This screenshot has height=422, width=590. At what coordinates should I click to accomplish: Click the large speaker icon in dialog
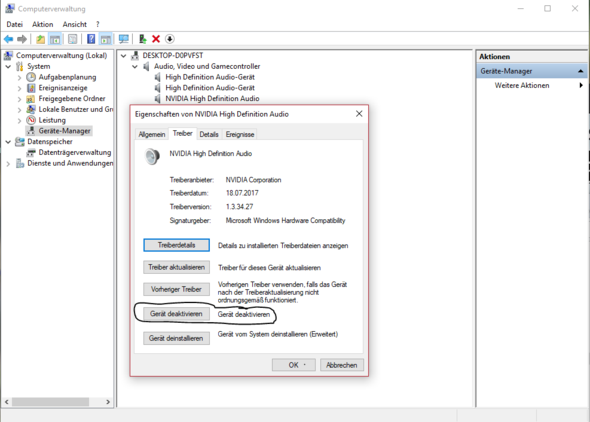152,156
